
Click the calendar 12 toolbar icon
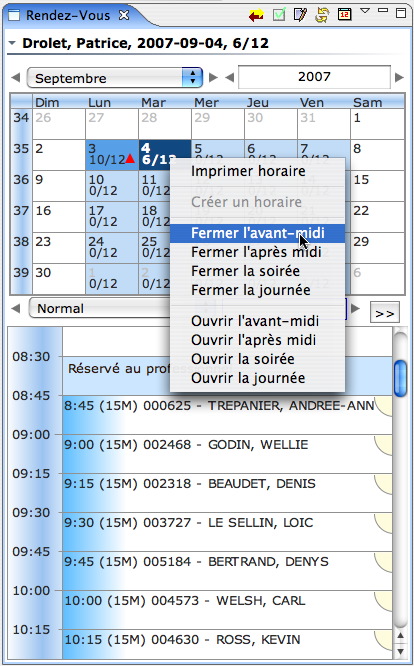coord(344,14)
